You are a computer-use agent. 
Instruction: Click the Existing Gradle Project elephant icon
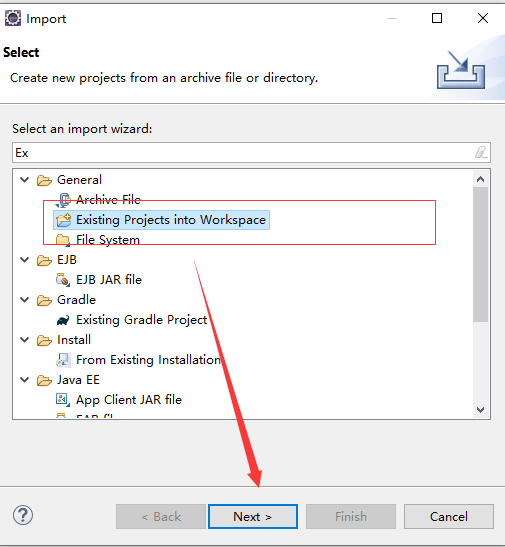coord(63,320)
